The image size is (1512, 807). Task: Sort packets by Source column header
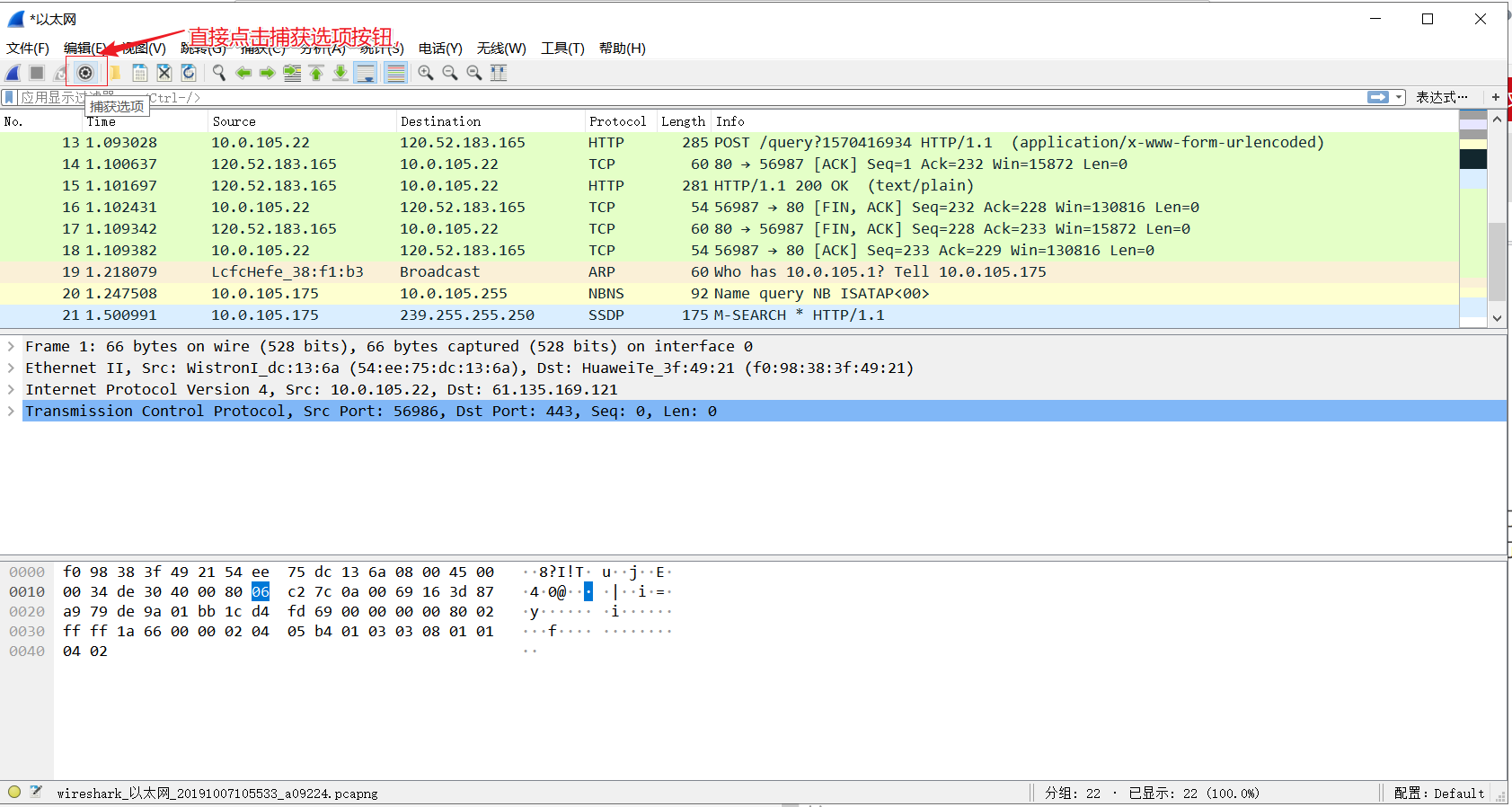[x=303, y=121]
